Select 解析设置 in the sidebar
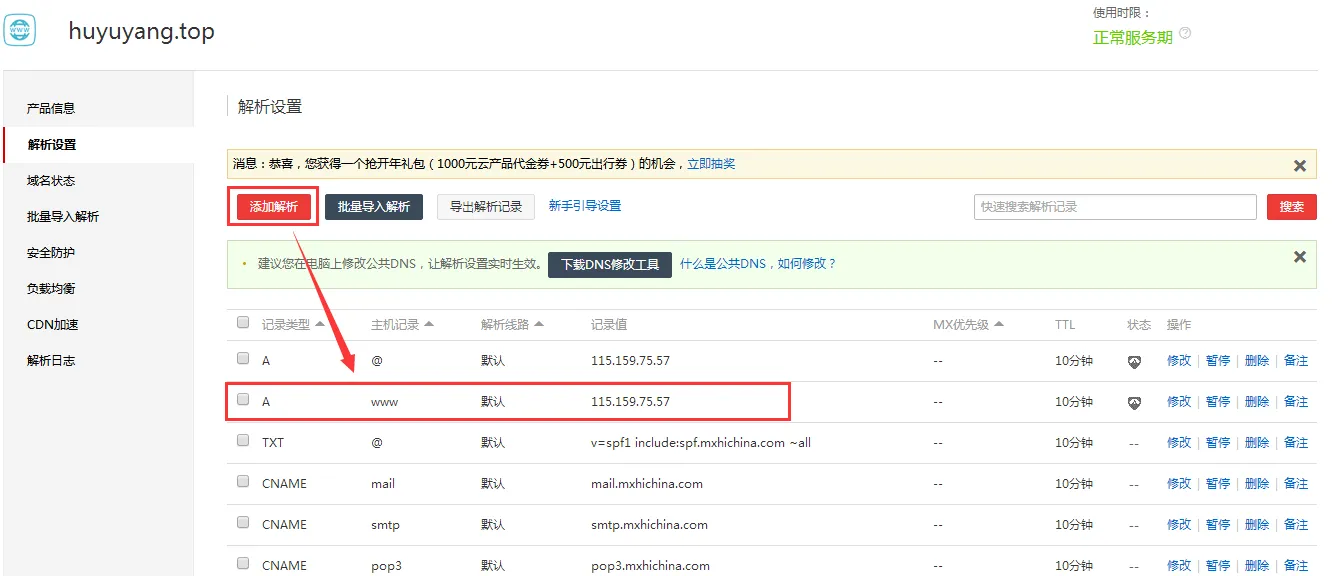The image size is (1335, 576). coord(52,144)
